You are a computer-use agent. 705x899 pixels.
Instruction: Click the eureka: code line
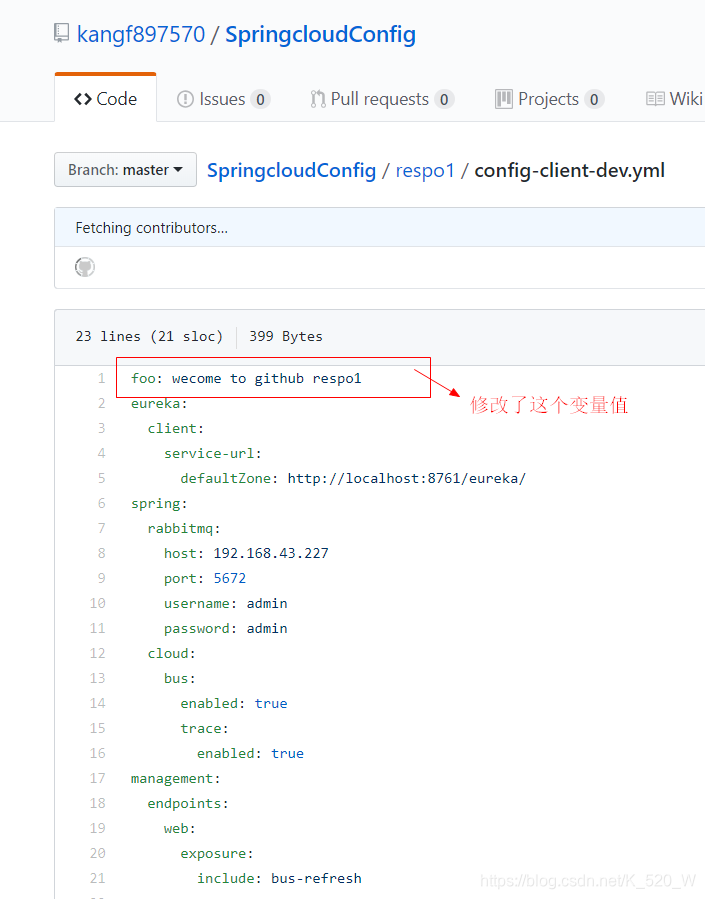(x=159, y=404)
